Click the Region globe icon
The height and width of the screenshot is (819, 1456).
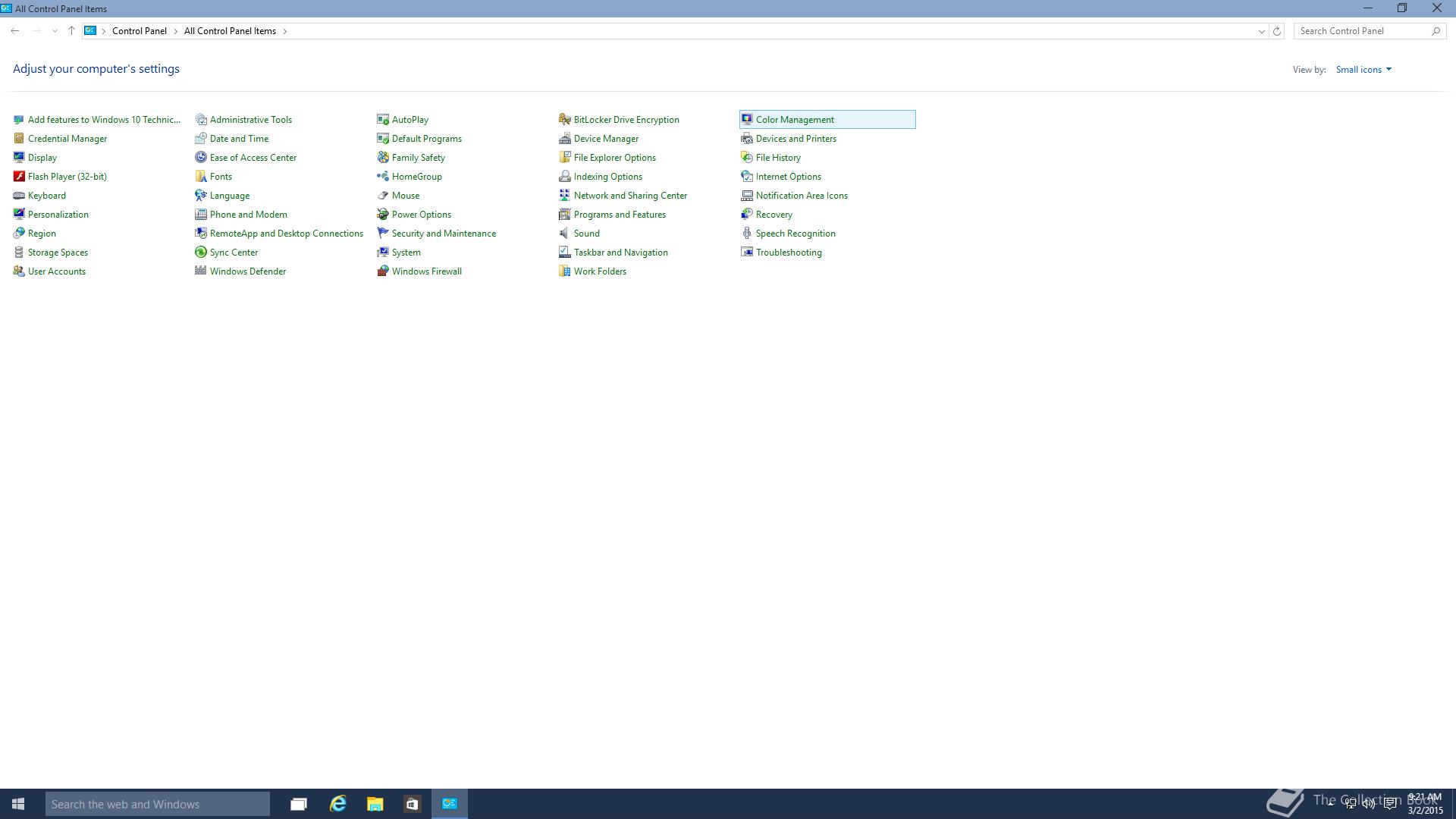[19, 234]
